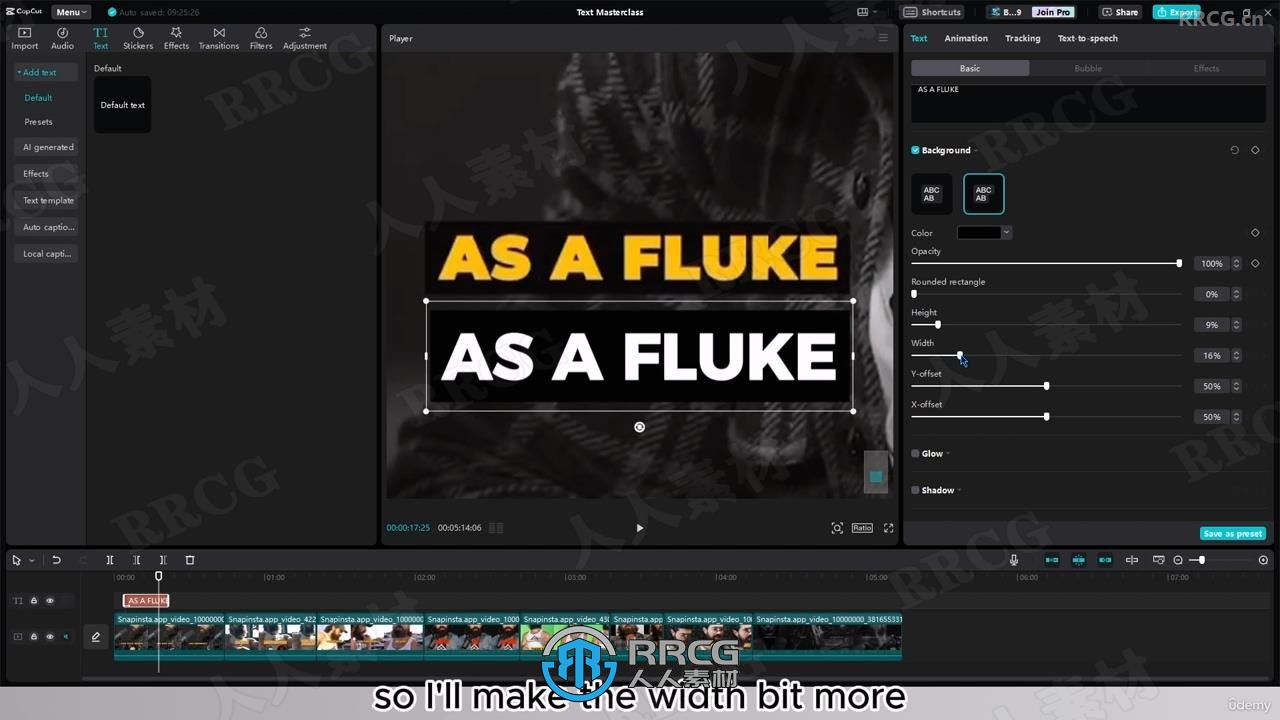Lock the text track

[x=34, y=601]
